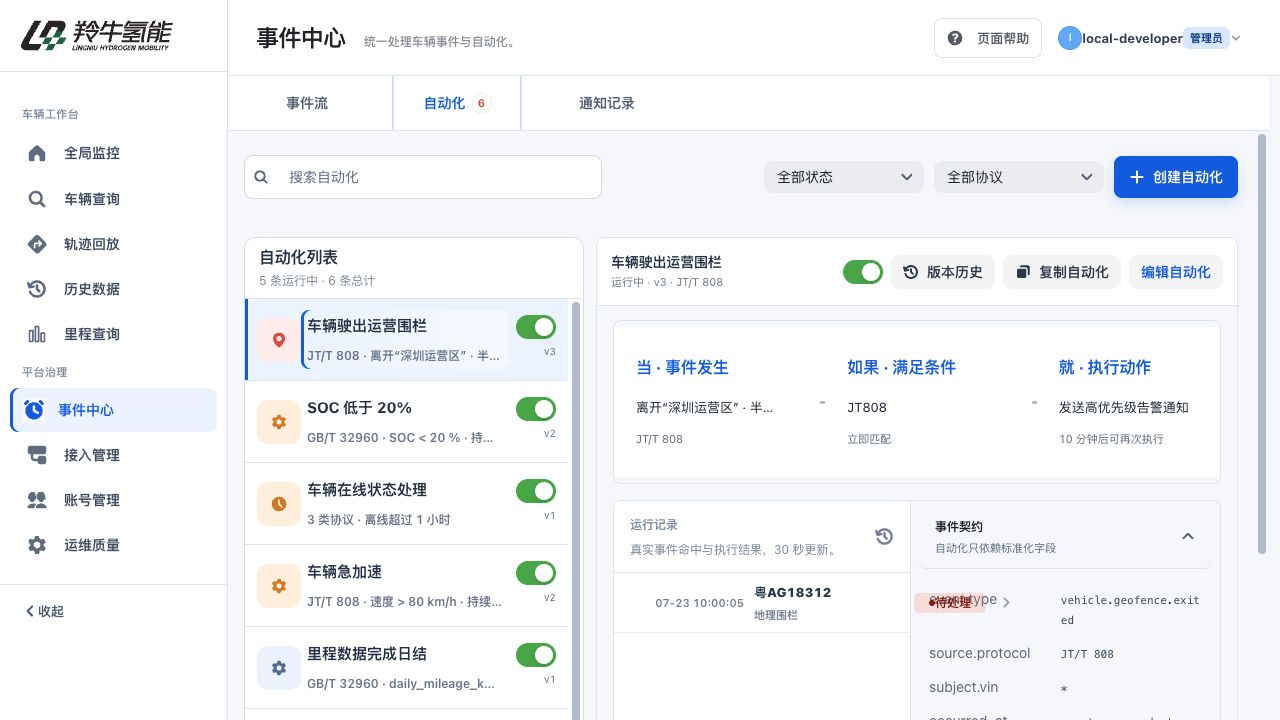This screenshot has height=720, width=1280.
Task: Click 复制自动化 button
Action: [1062, 272]
